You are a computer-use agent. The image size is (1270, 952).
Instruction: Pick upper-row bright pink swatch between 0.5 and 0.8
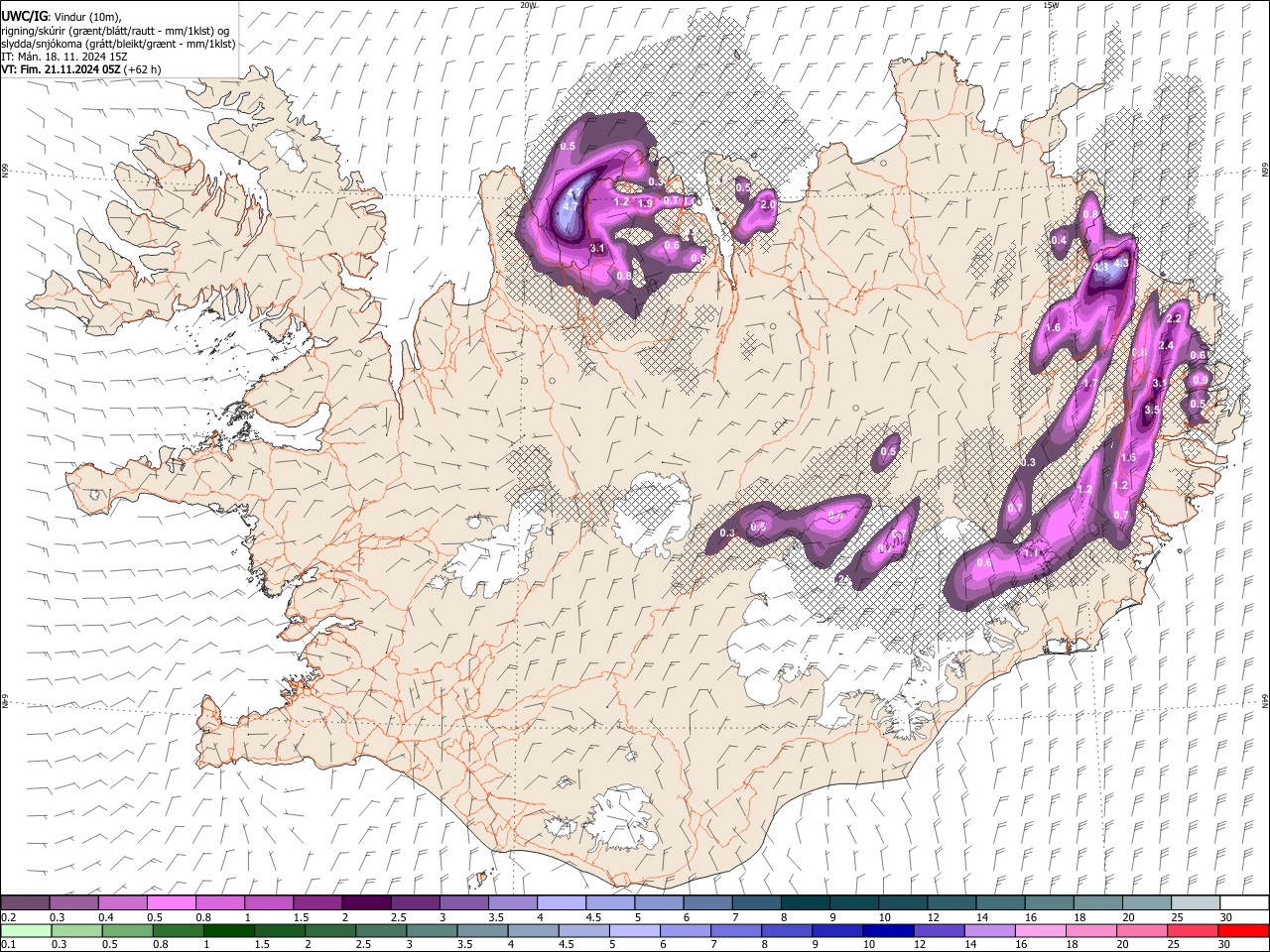coord(171,903)
